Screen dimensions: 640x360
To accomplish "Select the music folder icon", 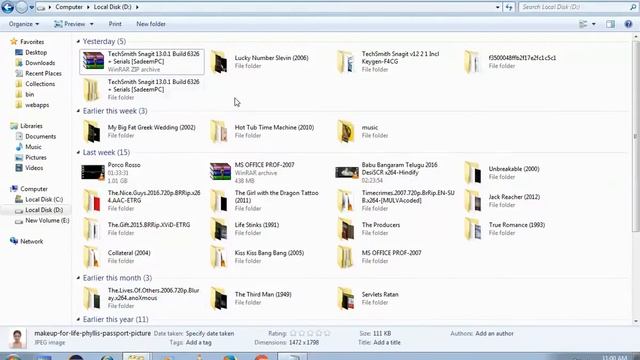I will 346,131.
